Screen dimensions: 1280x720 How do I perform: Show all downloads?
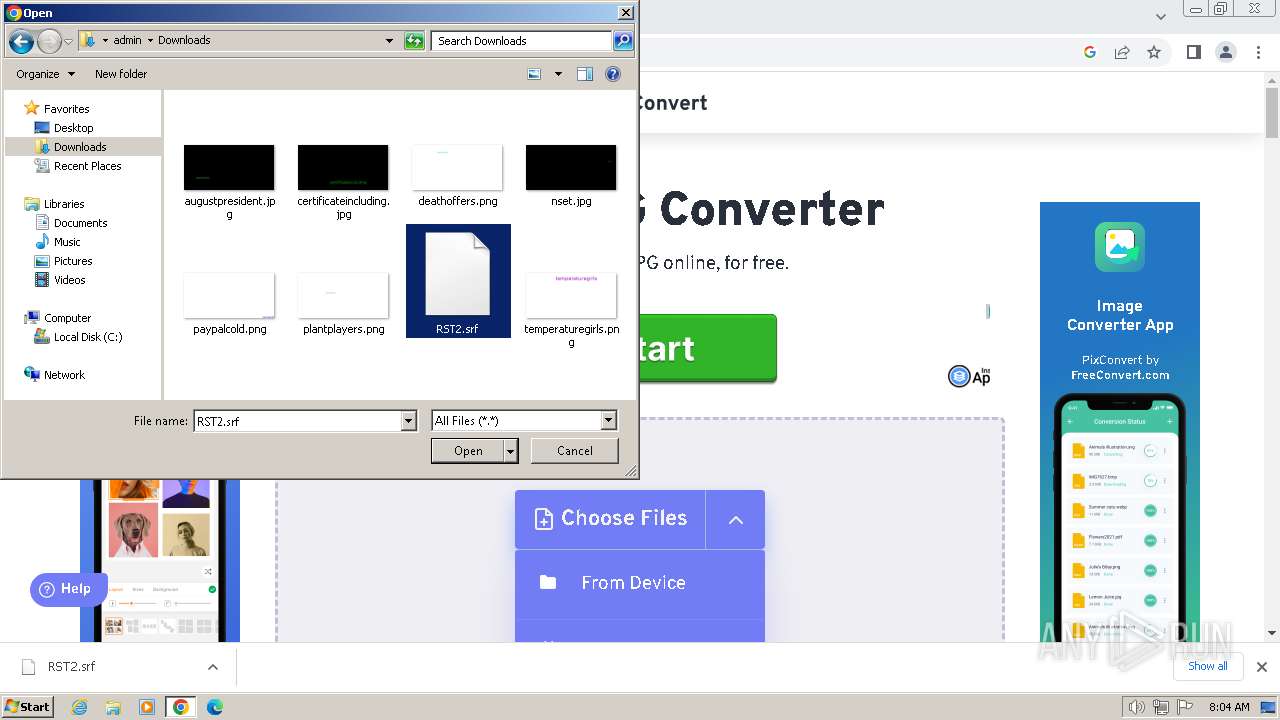pyautogui.click(x=1208, y=666)
